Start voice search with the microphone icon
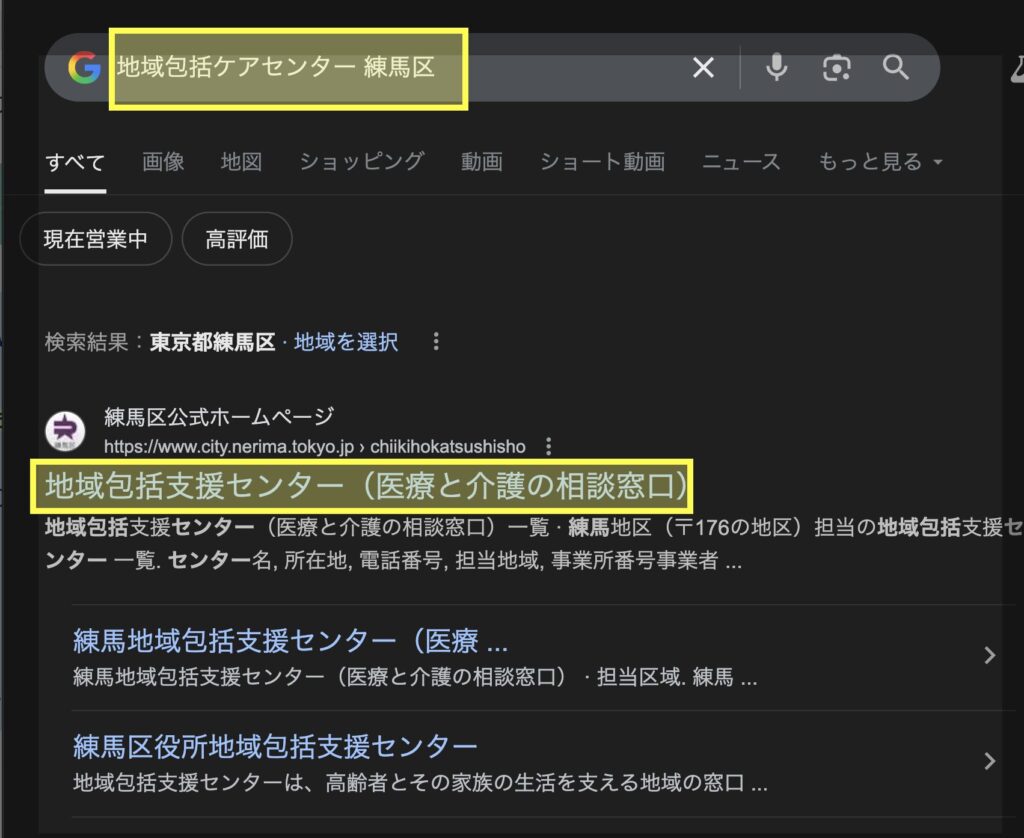 776,67
